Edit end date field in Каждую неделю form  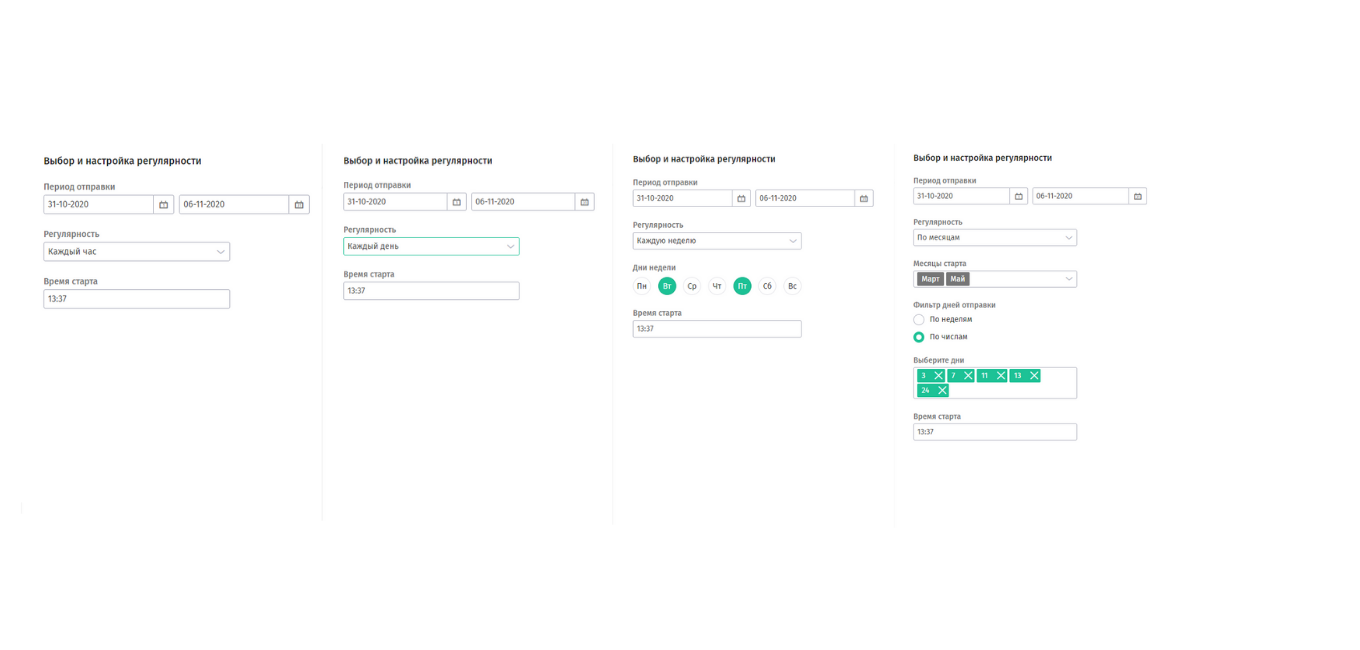pos(805,198)
